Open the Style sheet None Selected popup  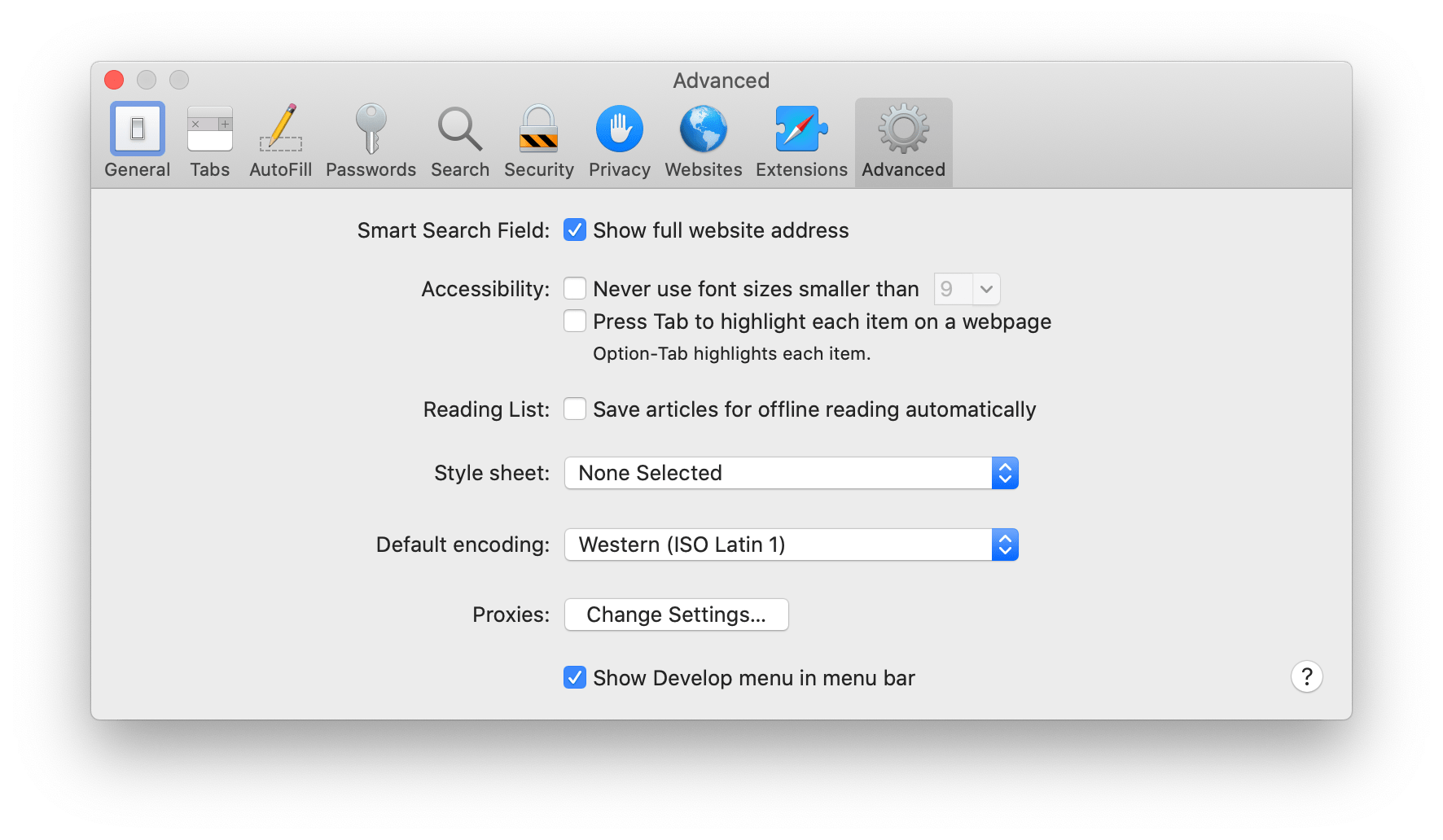[x=792, y=473]
